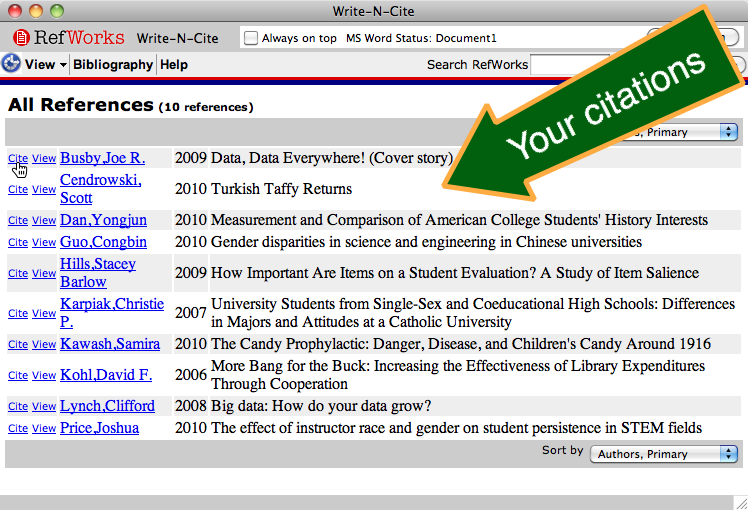This screenshot has height=510, width=748.
Task: Open the Help menu
Action: point(174,64)
